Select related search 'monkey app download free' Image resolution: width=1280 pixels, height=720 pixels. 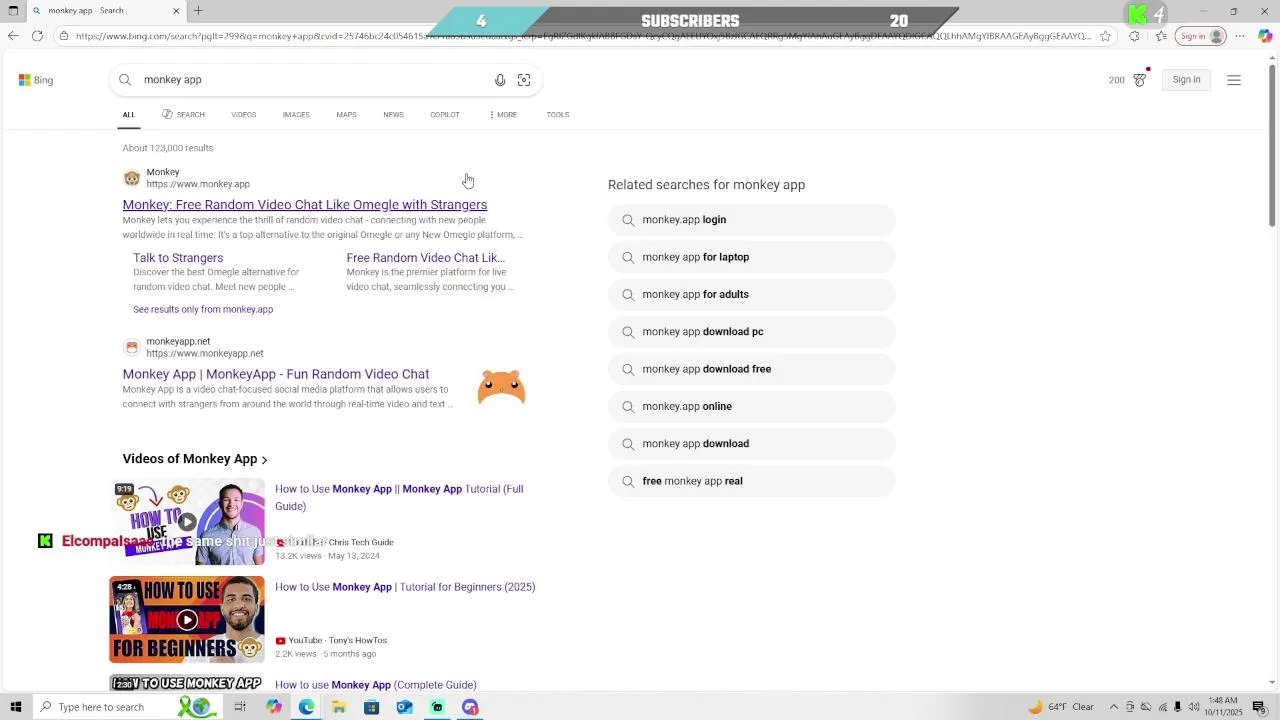point(752,369)
